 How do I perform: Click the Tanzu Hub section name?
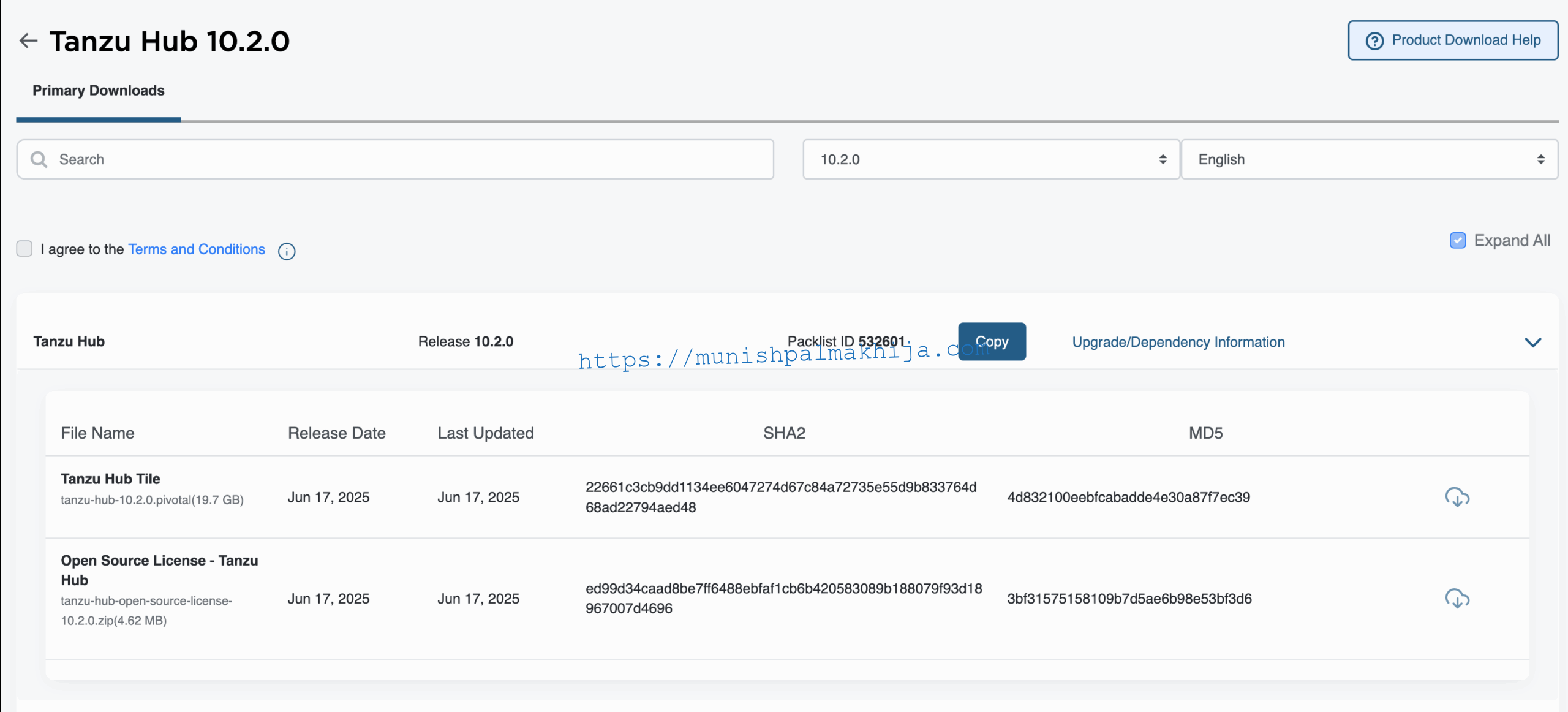pyautogui.click(x=69, y=341)
